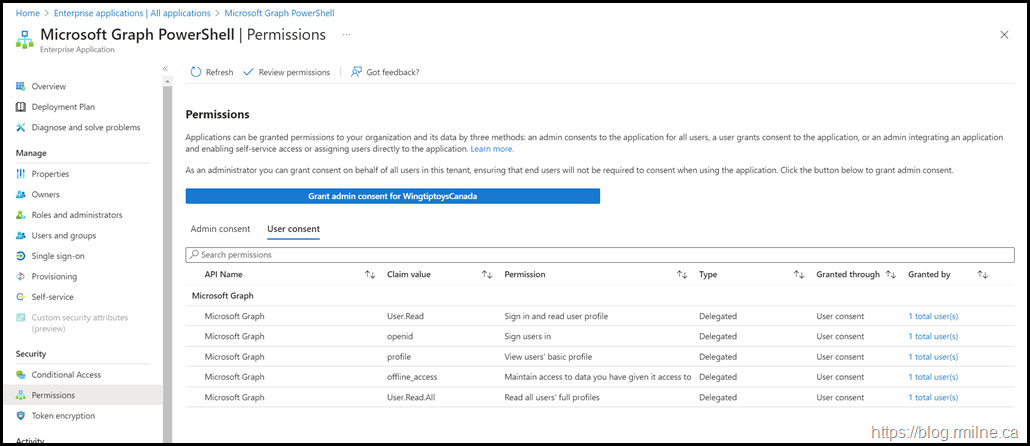Open the ellipsis menu beside Permissions title
The height and width of the screenshot is (446, 1030).
pos(347,34)
